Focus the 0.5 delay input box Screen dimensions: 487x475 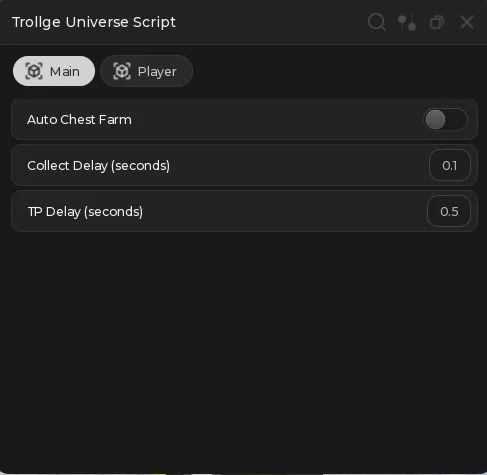[449, 211]
